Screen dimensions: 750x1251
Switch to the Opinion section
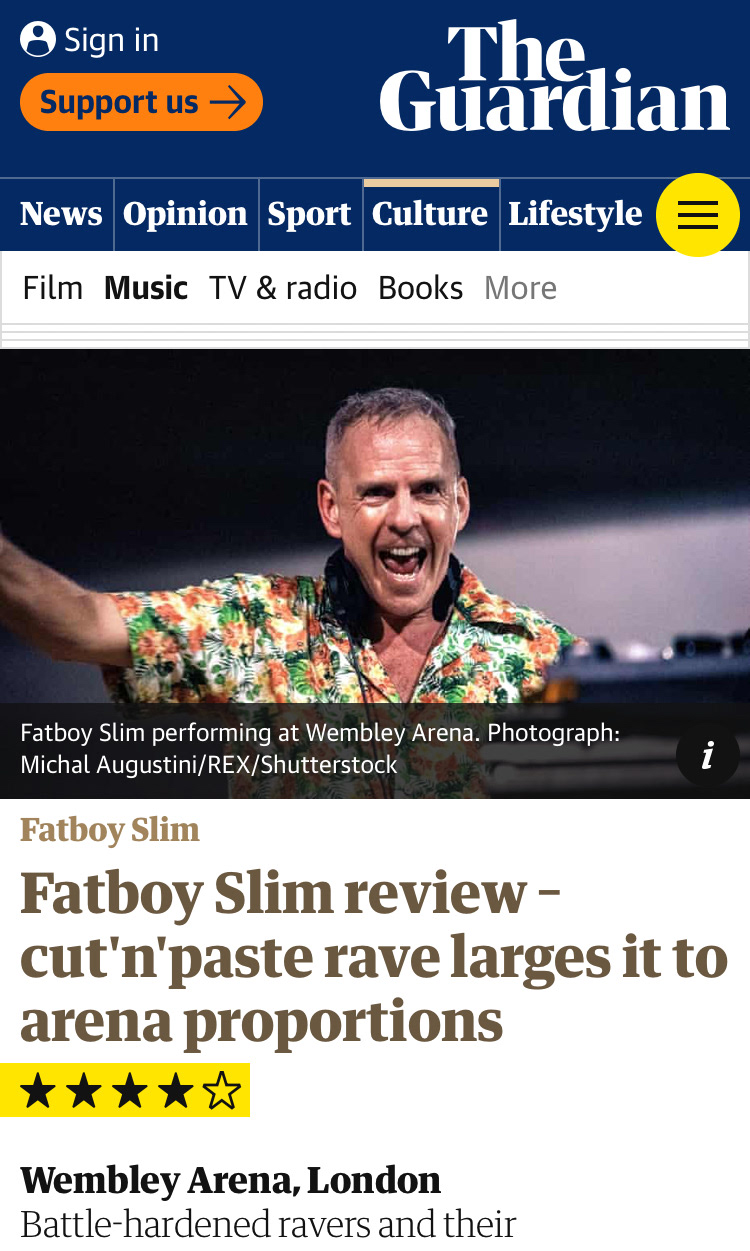coord(186,214)
